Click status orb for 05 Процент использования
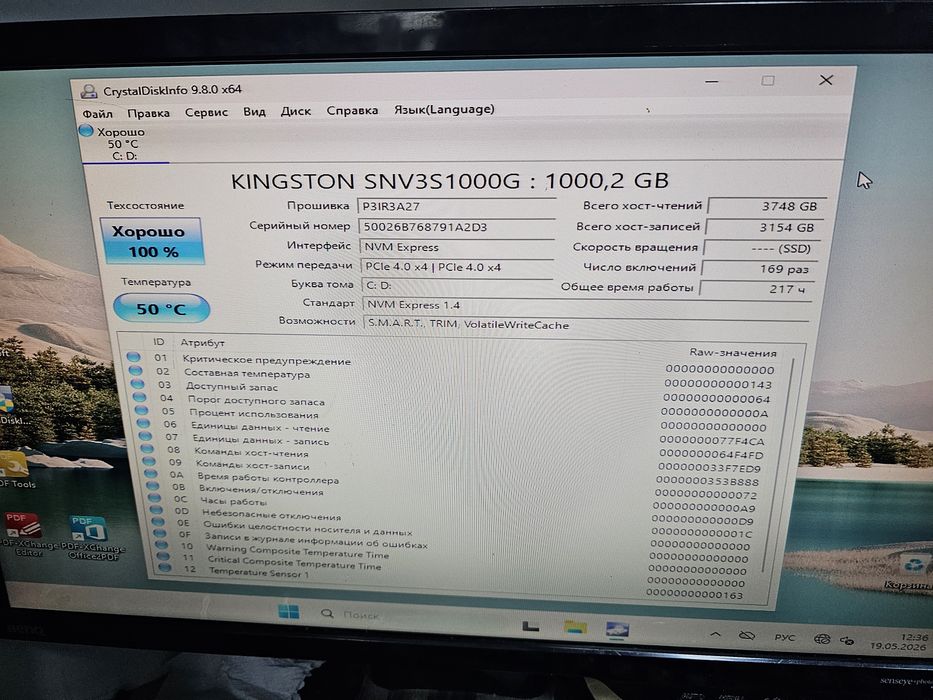The width and height of the screenshot is (933, 700). (x=142, y=410)
